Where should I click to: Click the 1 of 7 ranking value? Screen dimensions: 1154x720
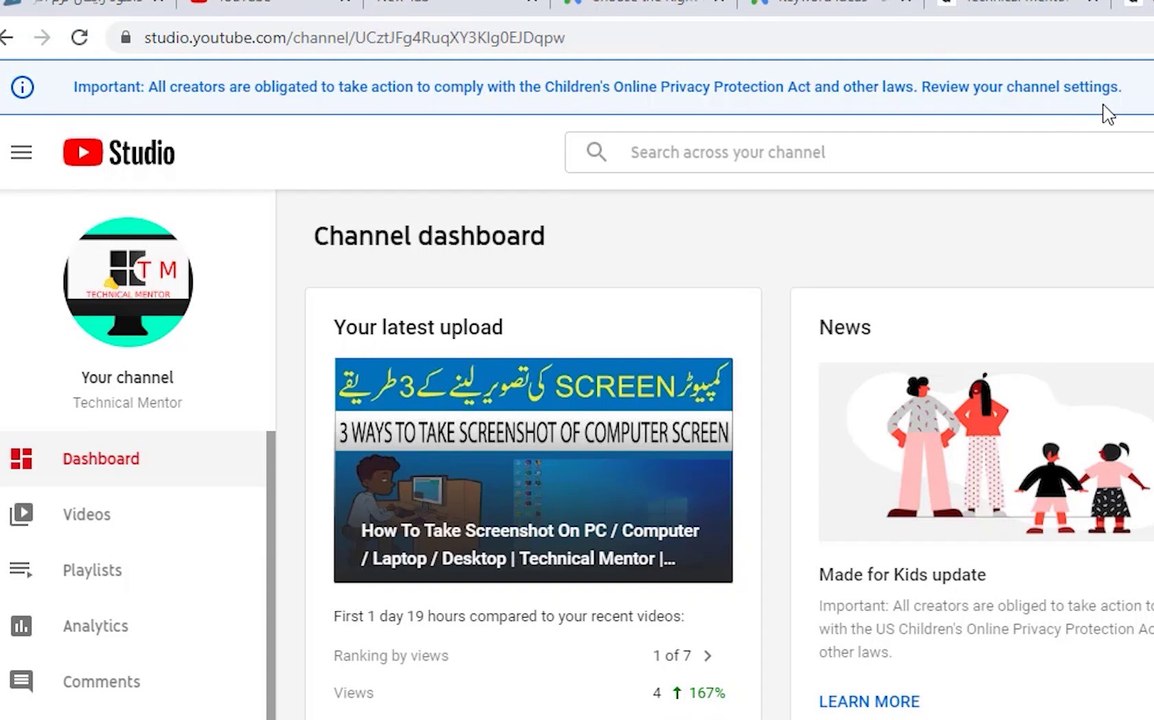pos(672,656)
